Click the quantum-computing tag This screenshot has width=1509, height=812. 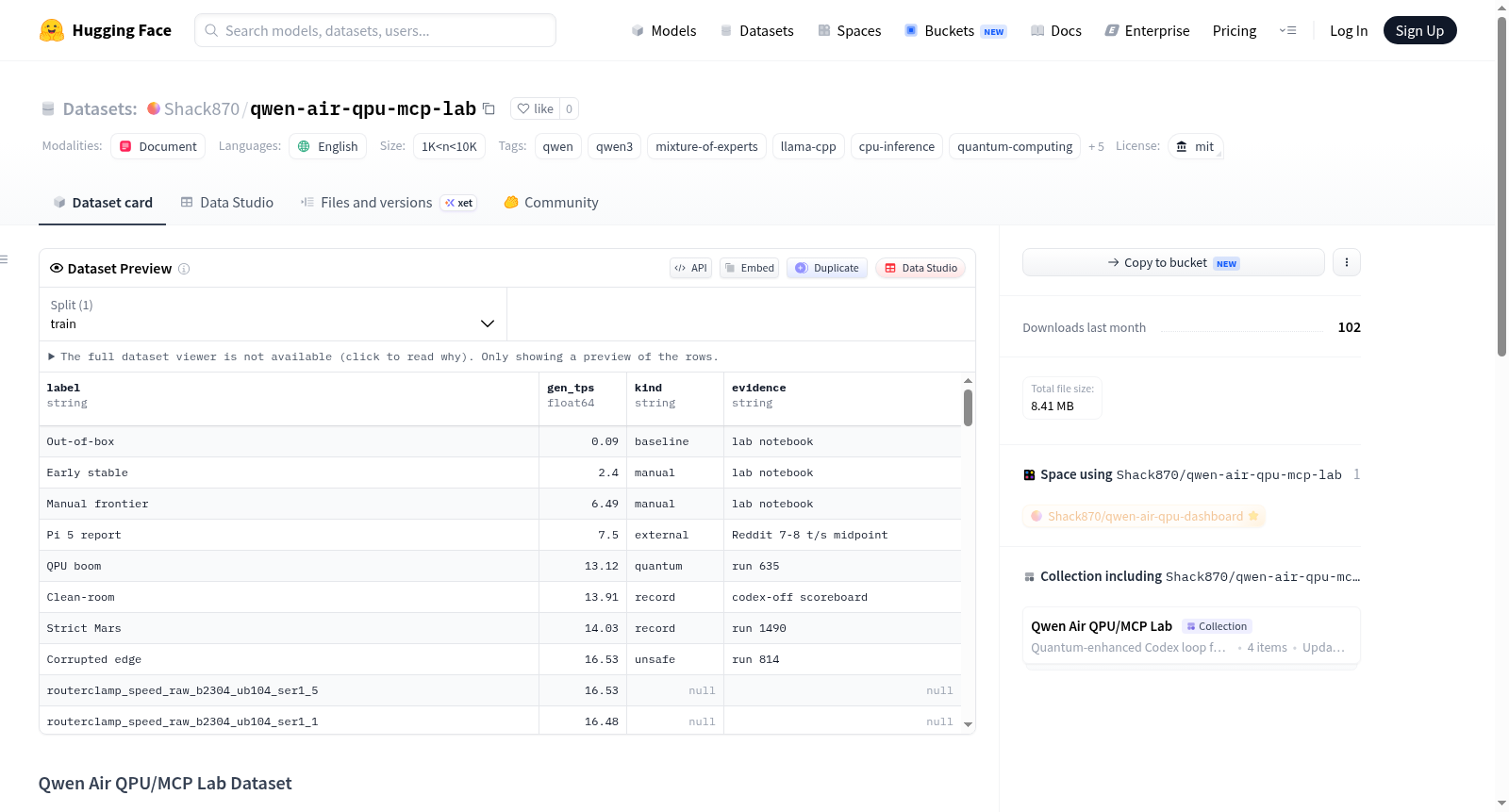[x=1015, y=146]
